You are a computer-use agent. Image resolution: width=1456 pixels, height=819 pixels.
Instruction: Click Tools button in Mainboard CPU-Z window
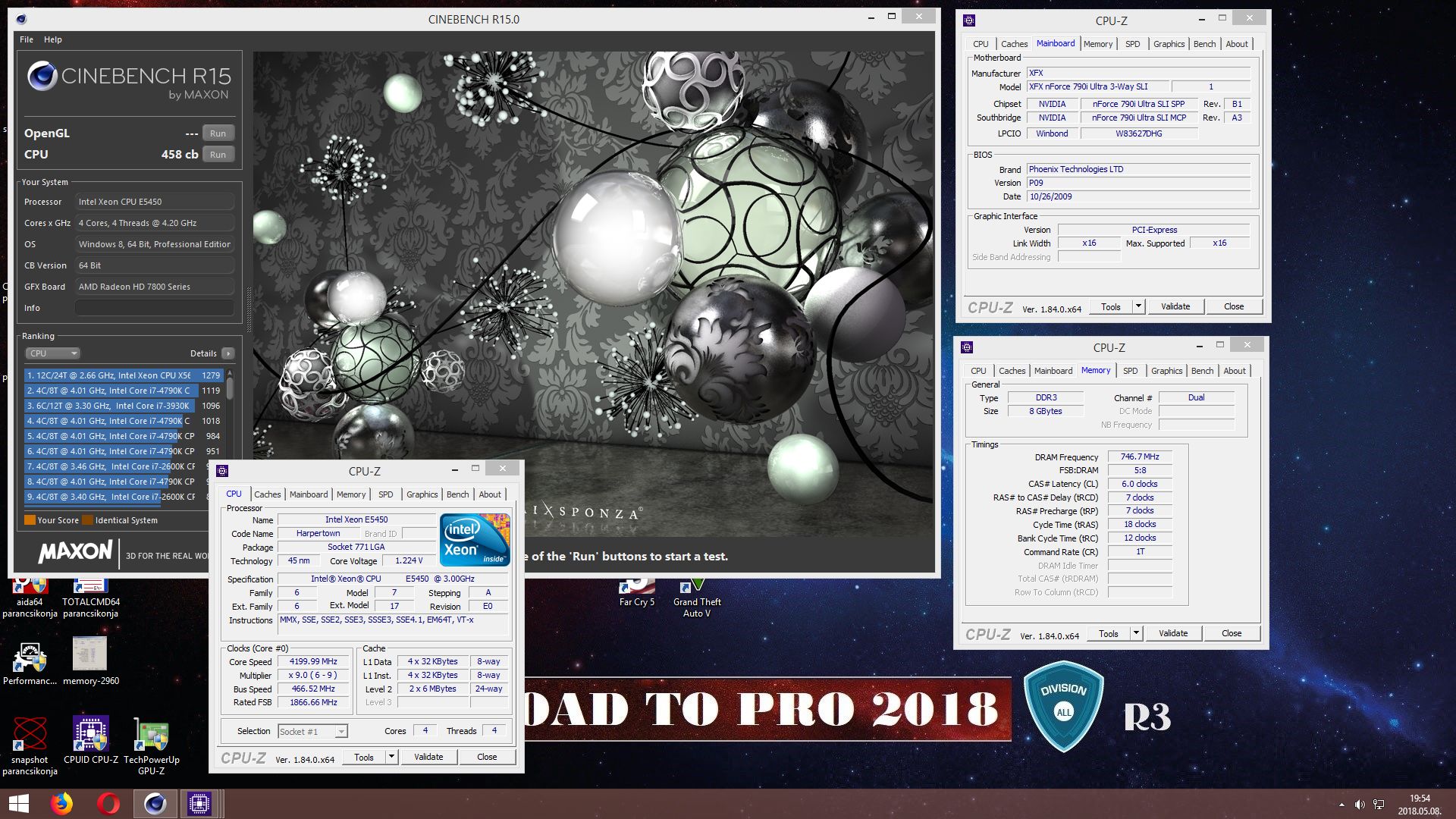[x=1111, y=306]
